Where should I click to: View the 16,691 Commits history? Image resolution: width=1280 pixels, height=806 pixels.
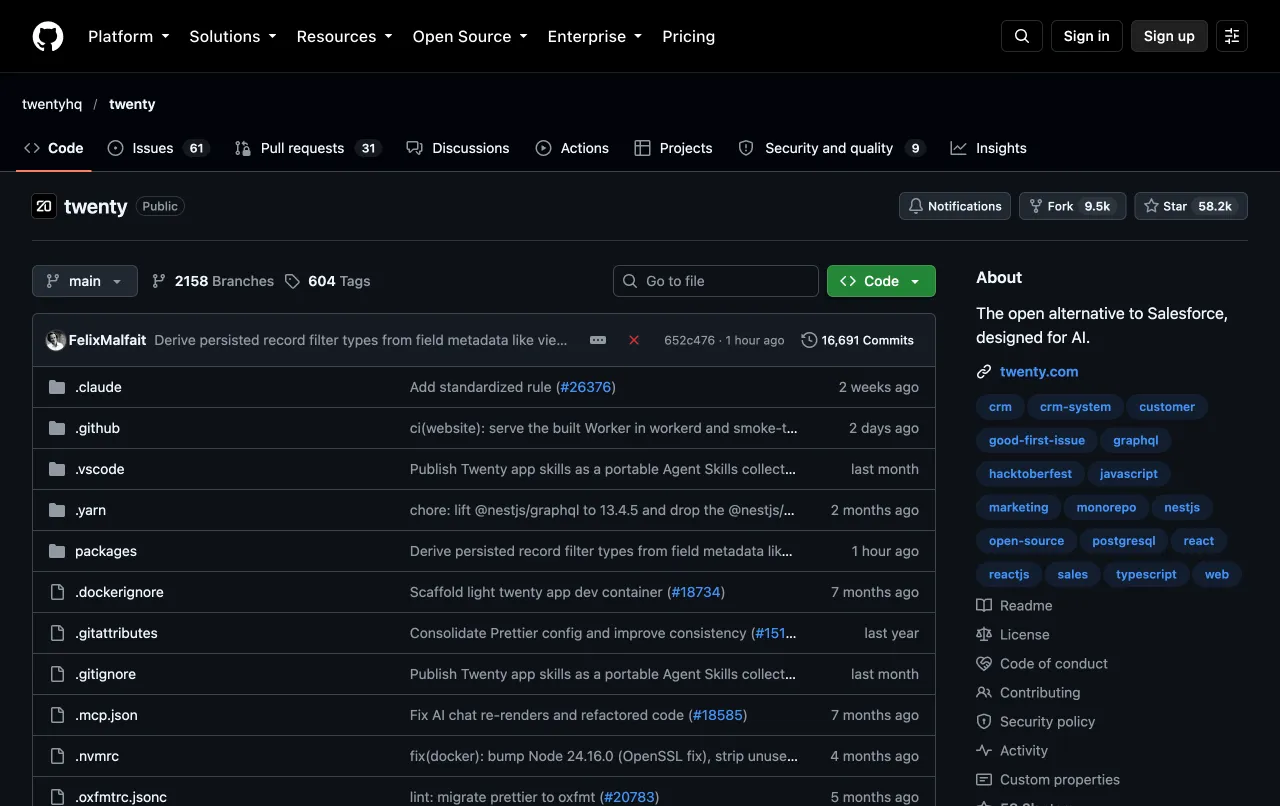[858, 340]
